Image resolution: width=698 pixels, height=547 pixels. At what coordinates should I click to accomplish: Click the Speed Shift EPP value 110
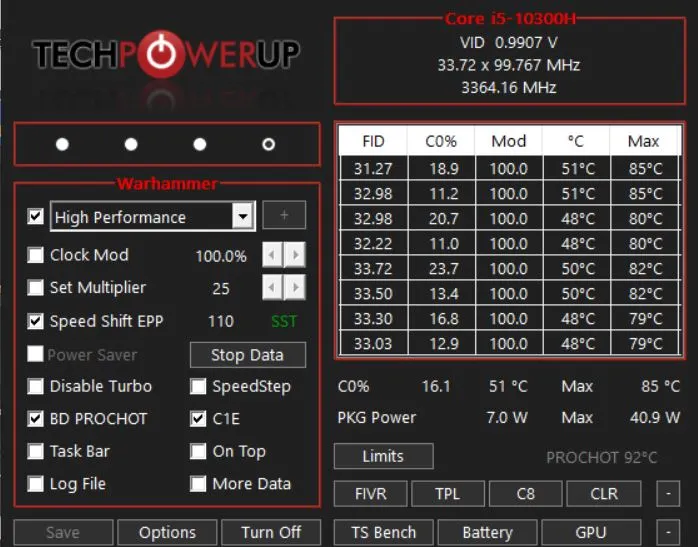click(221, 321)
